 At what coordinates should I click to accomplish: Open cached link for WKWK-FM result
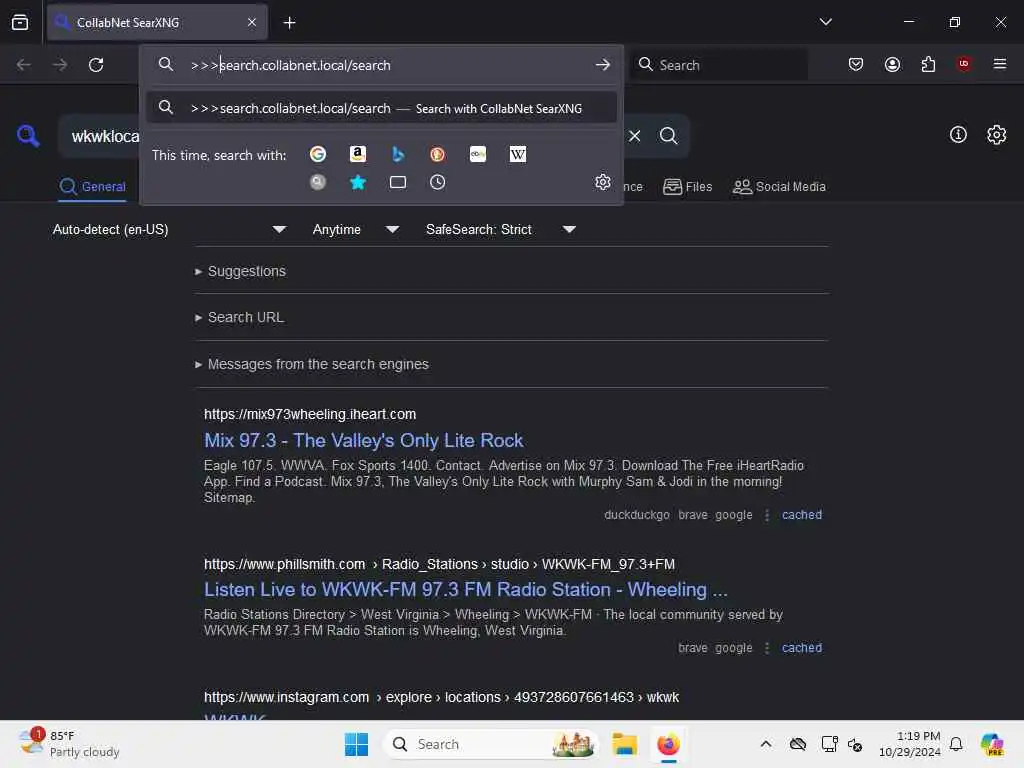pyautogui.click(x=802, y=648)
